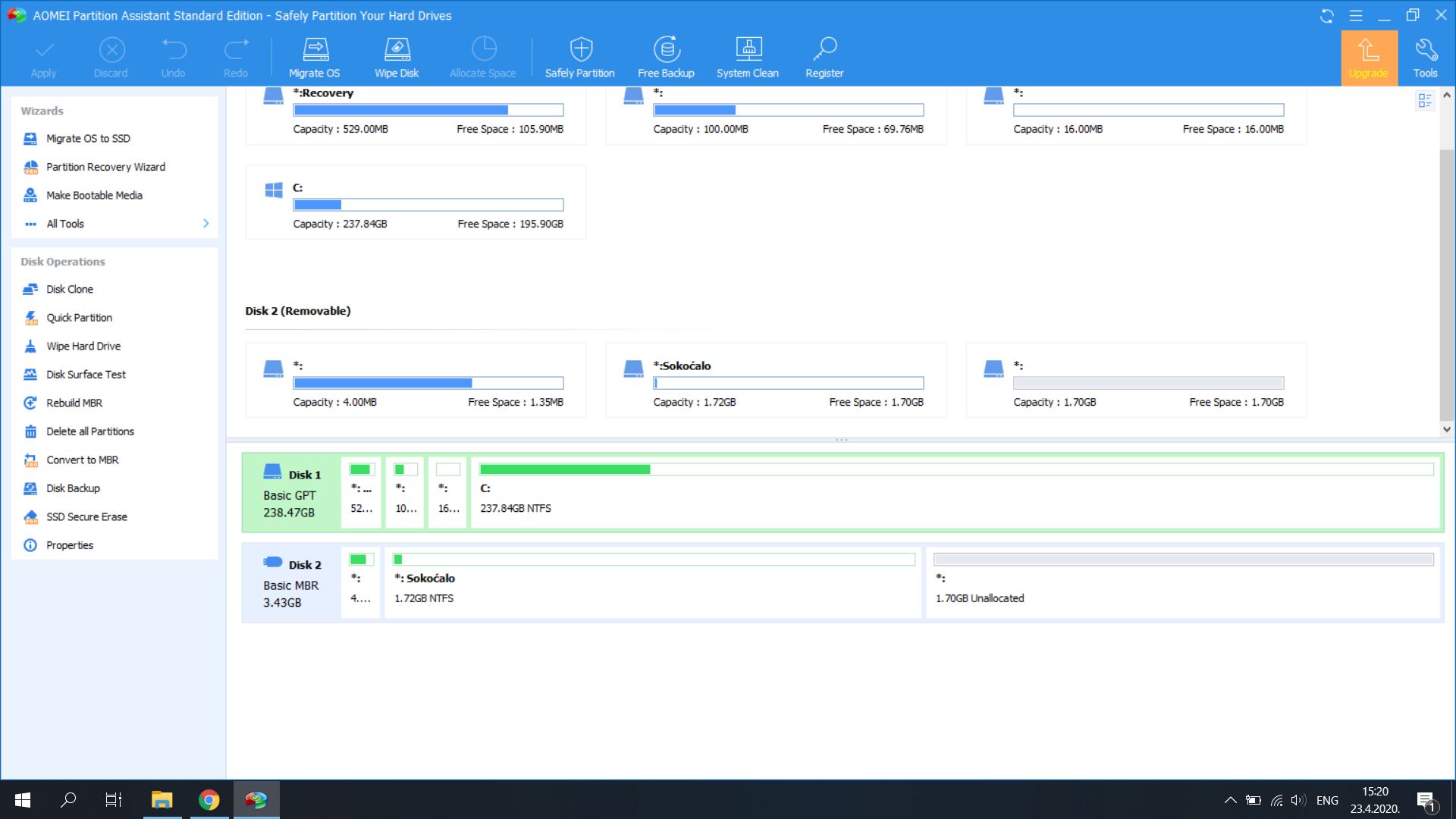The width and height of the screenshot is (1456, 819).
Task: Start Disk Clone operation
Action: (x=69, y=290)
